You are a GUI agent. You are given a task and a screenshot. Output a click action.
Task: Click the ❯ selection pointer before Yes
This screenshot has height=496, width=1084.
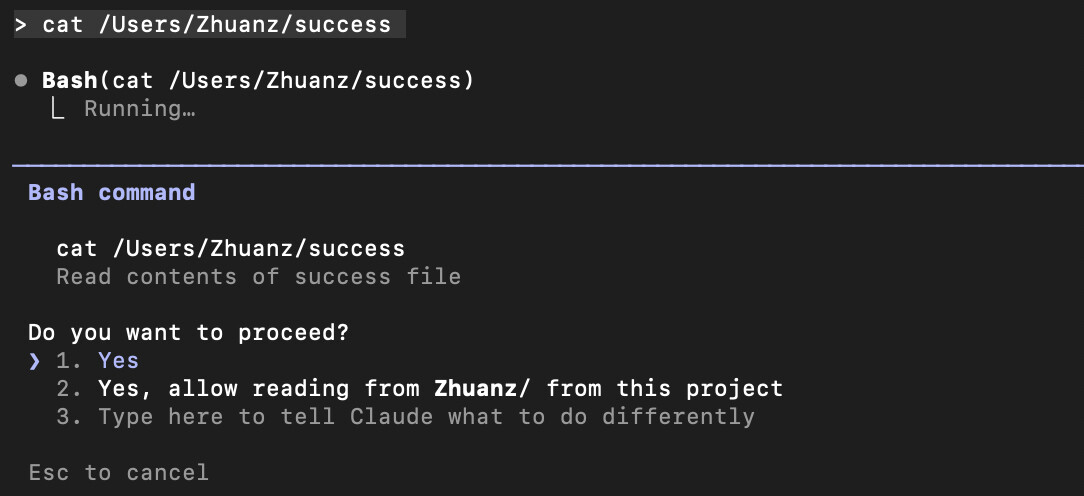pyautogui.click(x=35, y=361)
